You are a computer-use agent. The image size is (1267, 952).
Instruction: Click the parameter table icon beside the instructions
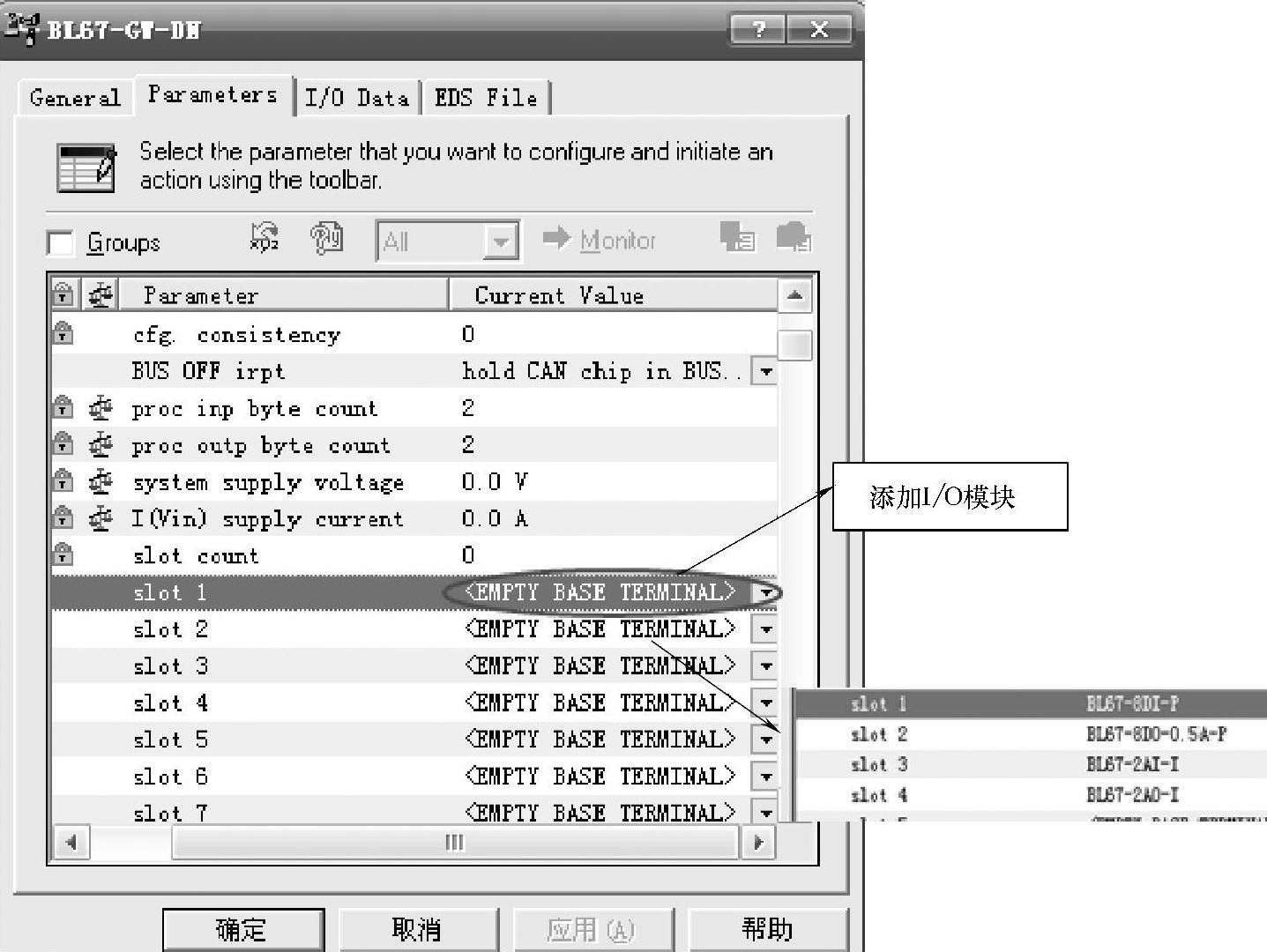(x=86, y=167)
